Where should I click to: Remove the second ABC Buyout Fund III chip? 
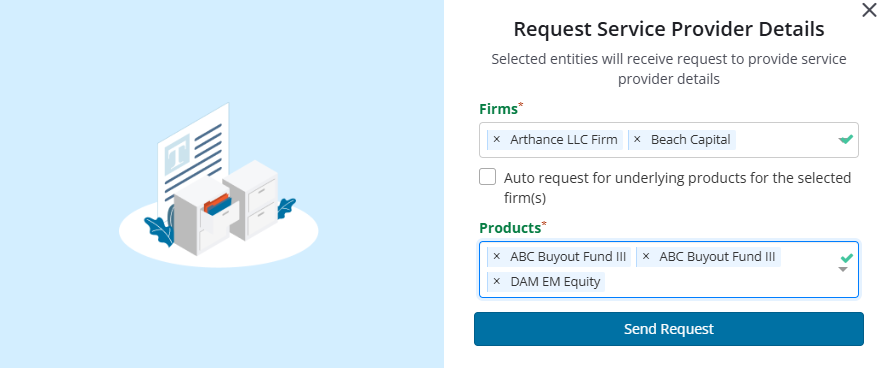645,257
